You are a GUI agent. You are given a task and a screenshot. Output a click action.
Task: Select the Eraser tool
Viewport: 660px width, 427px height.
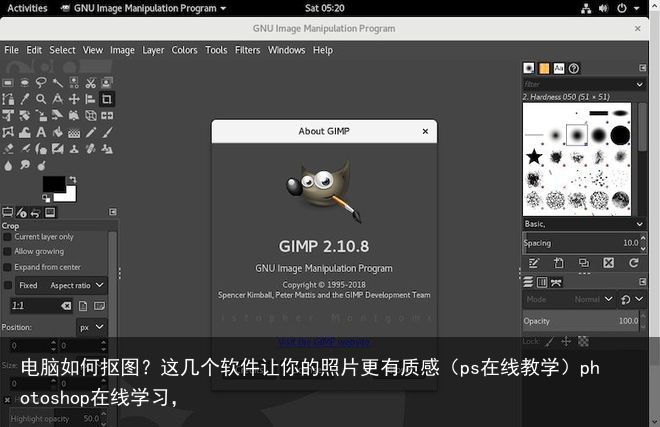8,149
